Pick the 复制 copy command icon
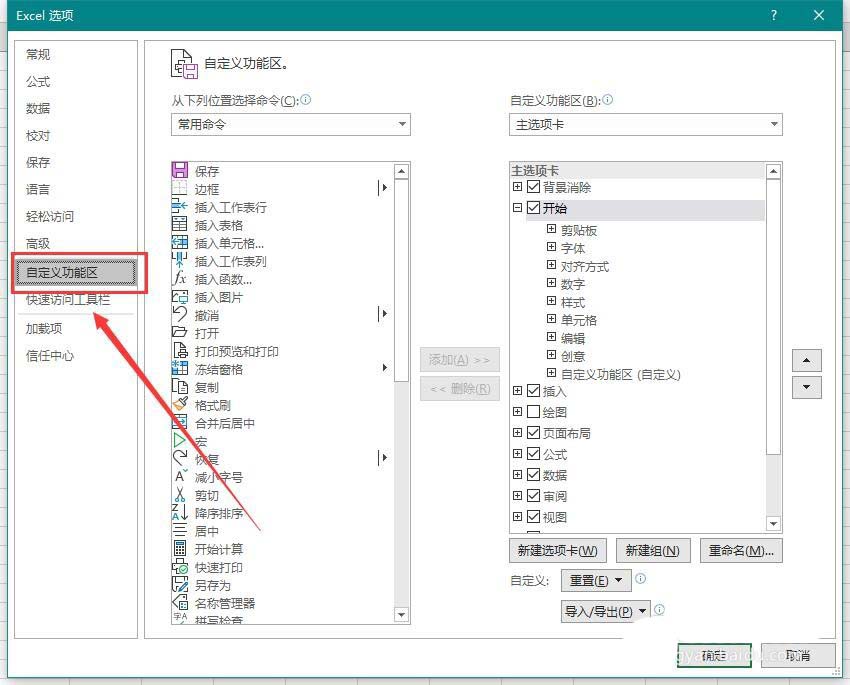 pos(179,386)
